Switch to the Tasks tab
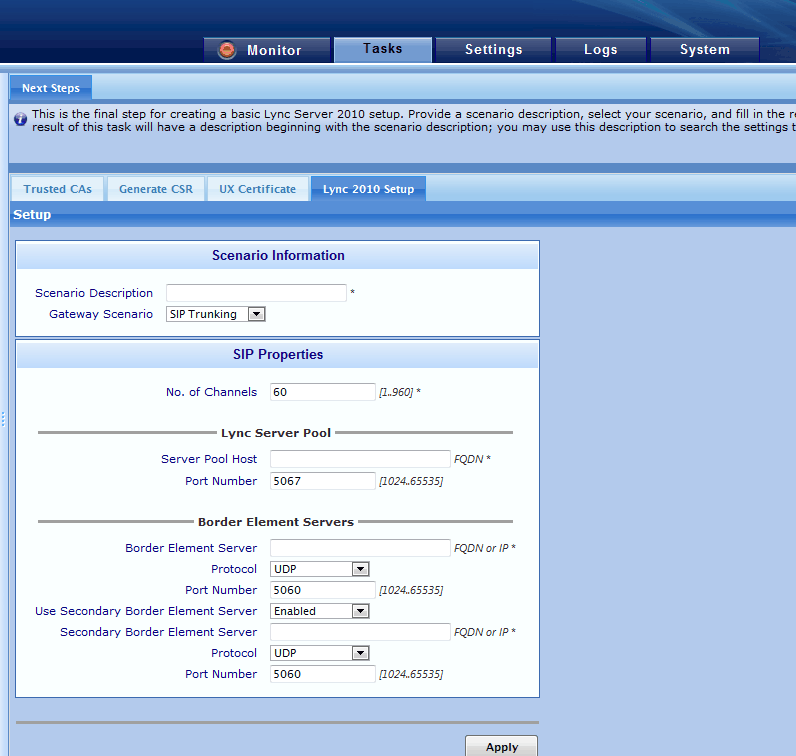The width and height of the screenshot is (796, 756). point(383,49)
